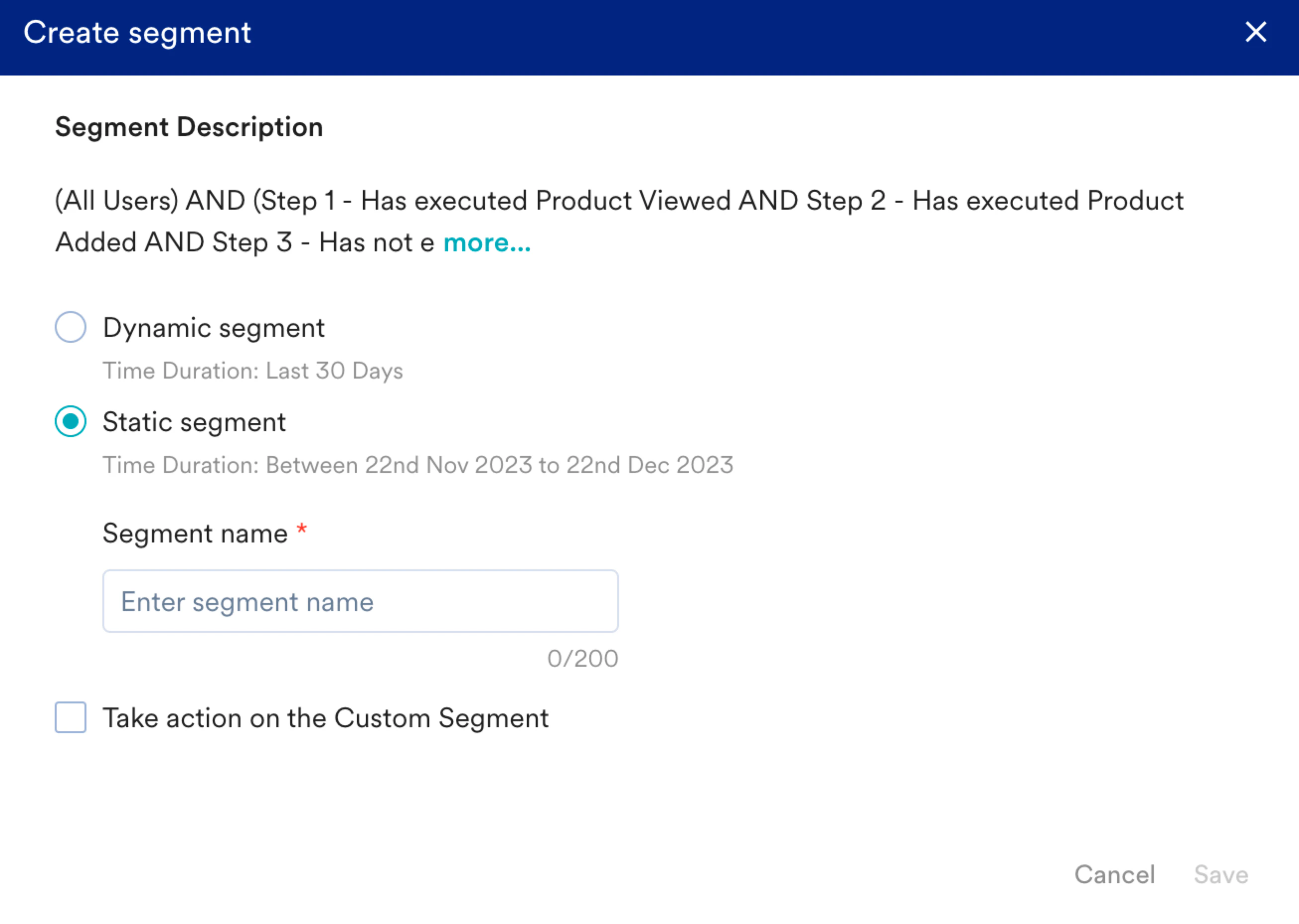Screen dimensions: 1299x924
Task: Click the Time Duration: Last 30 Days text
Action: pyautogui.click(x=252, y=371)
